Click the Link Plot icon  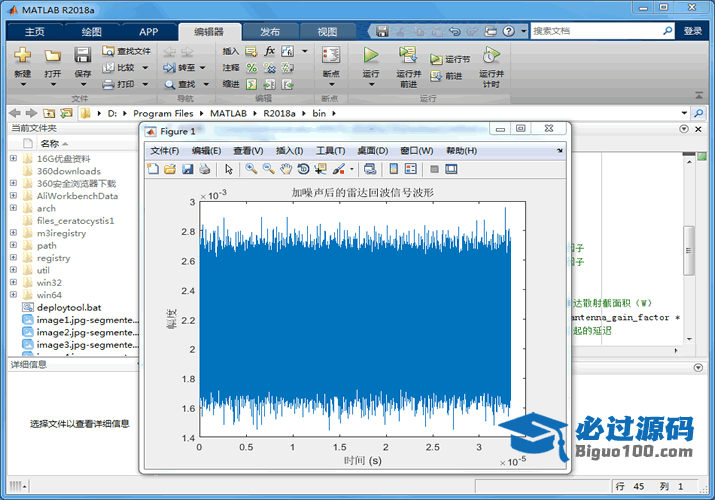(370, 169)
